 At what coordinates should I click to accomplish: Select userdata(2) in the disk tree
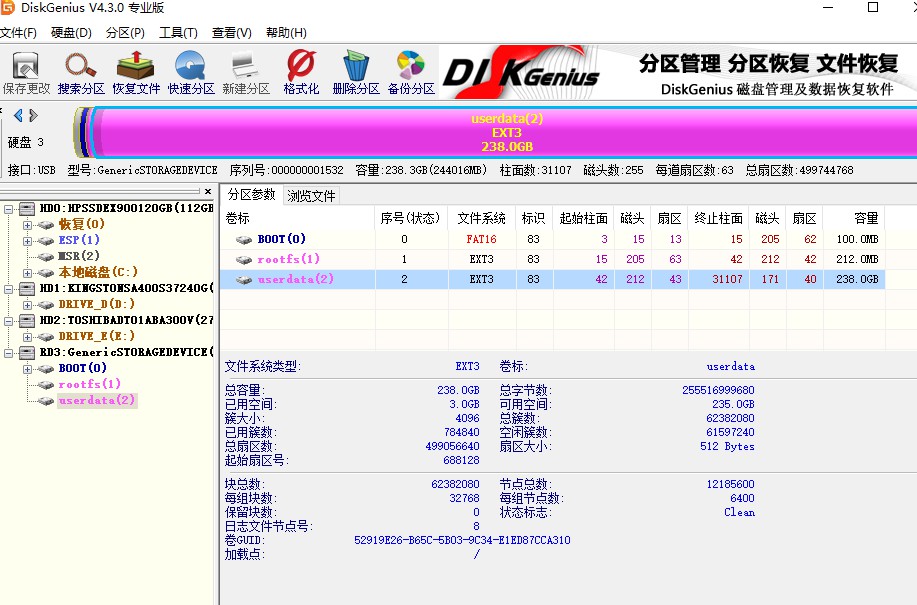coord(96,400)
